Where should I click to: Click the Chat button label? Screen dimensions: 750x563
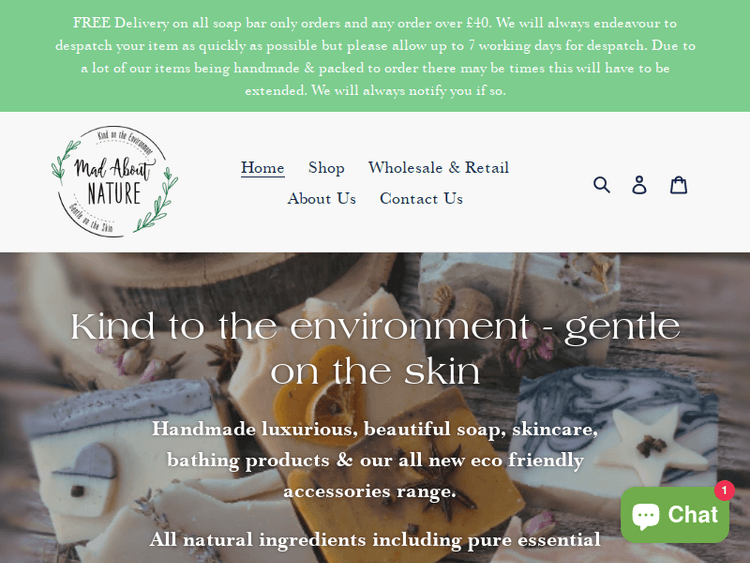click(x=693, y=515)
